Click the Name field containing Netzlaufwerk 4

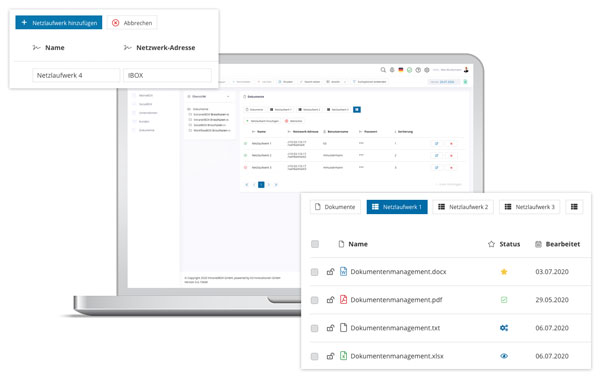76,75
